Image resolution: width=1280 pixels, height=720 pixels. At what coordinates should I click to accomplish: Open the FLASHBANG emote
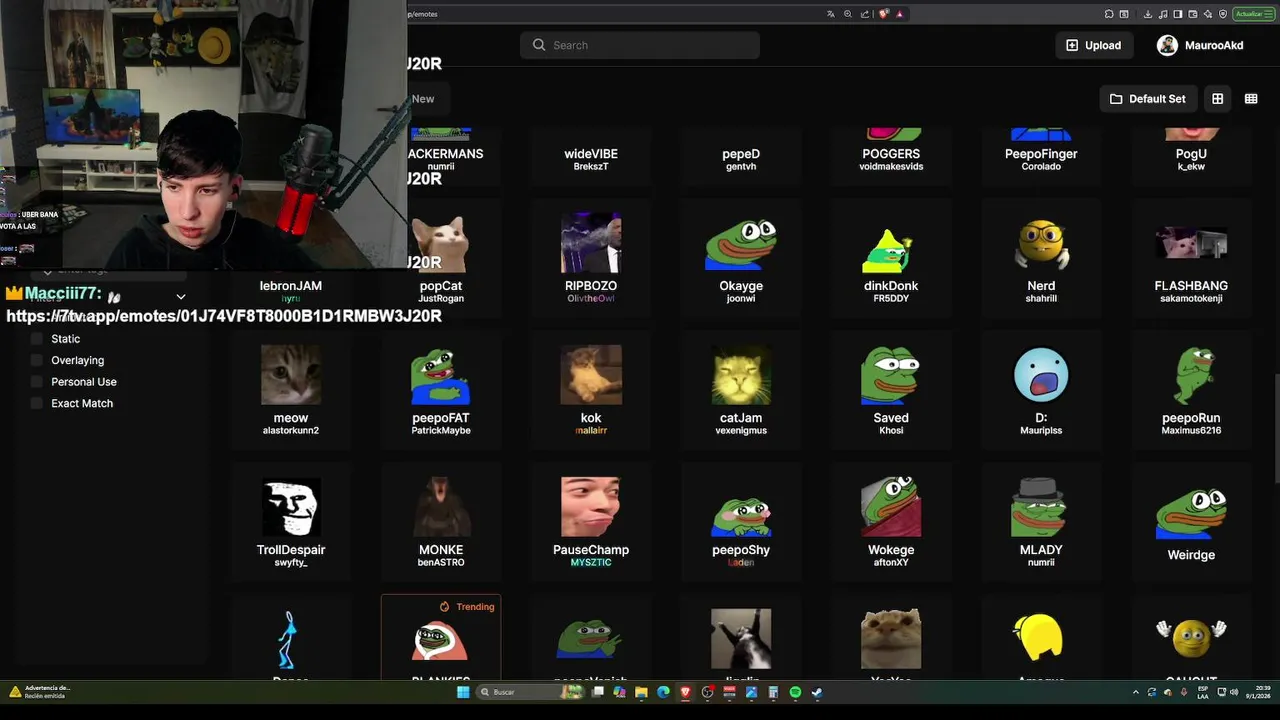point(1191,257)
